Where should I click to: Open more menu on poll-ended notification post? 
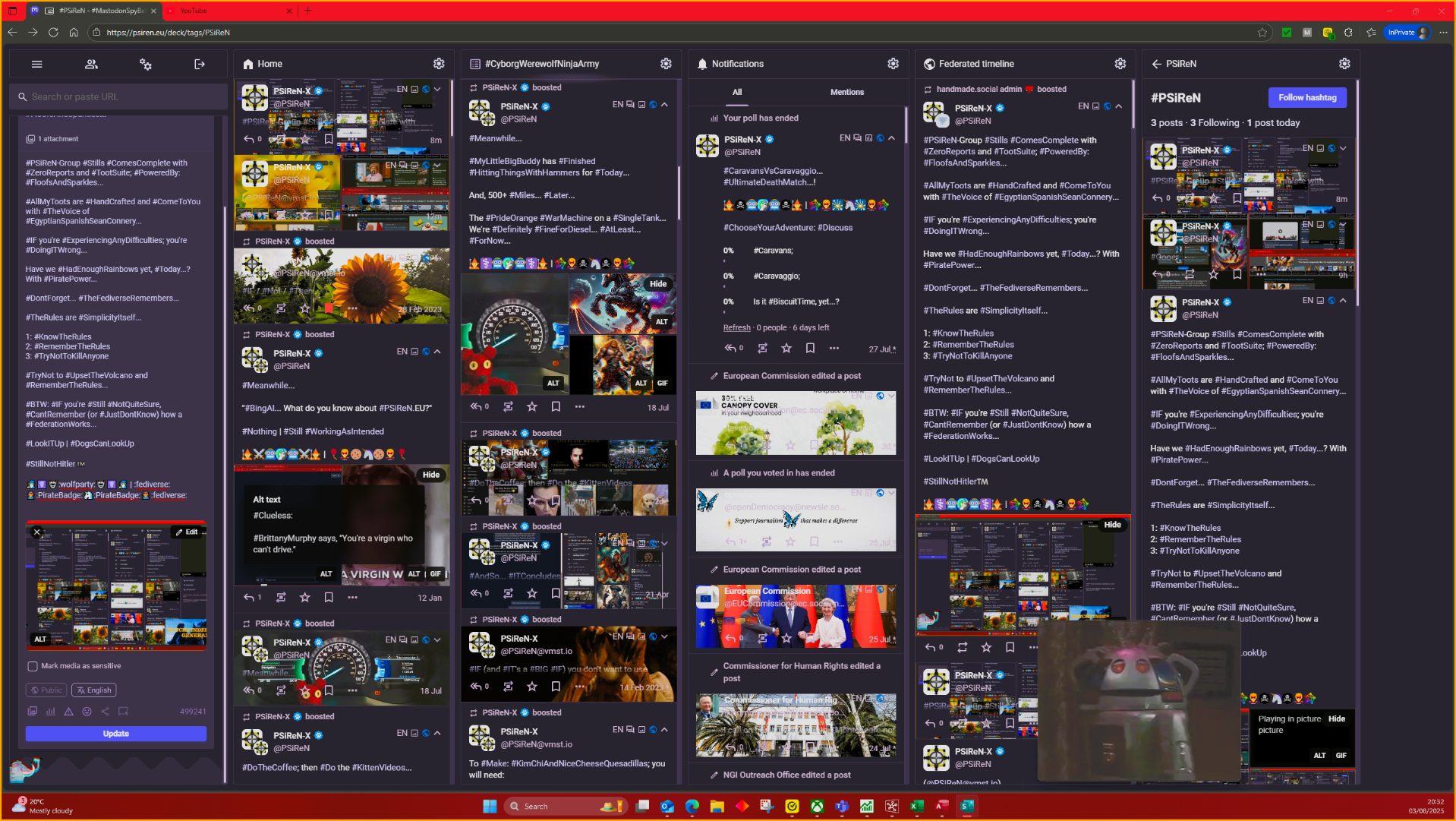coord(834,349)
